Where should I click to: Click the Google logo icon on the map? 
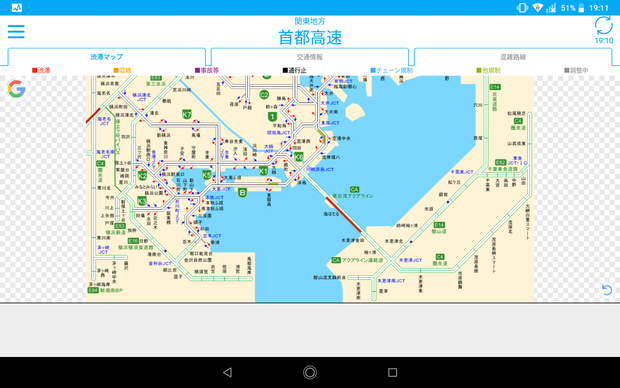pos(17,89)
